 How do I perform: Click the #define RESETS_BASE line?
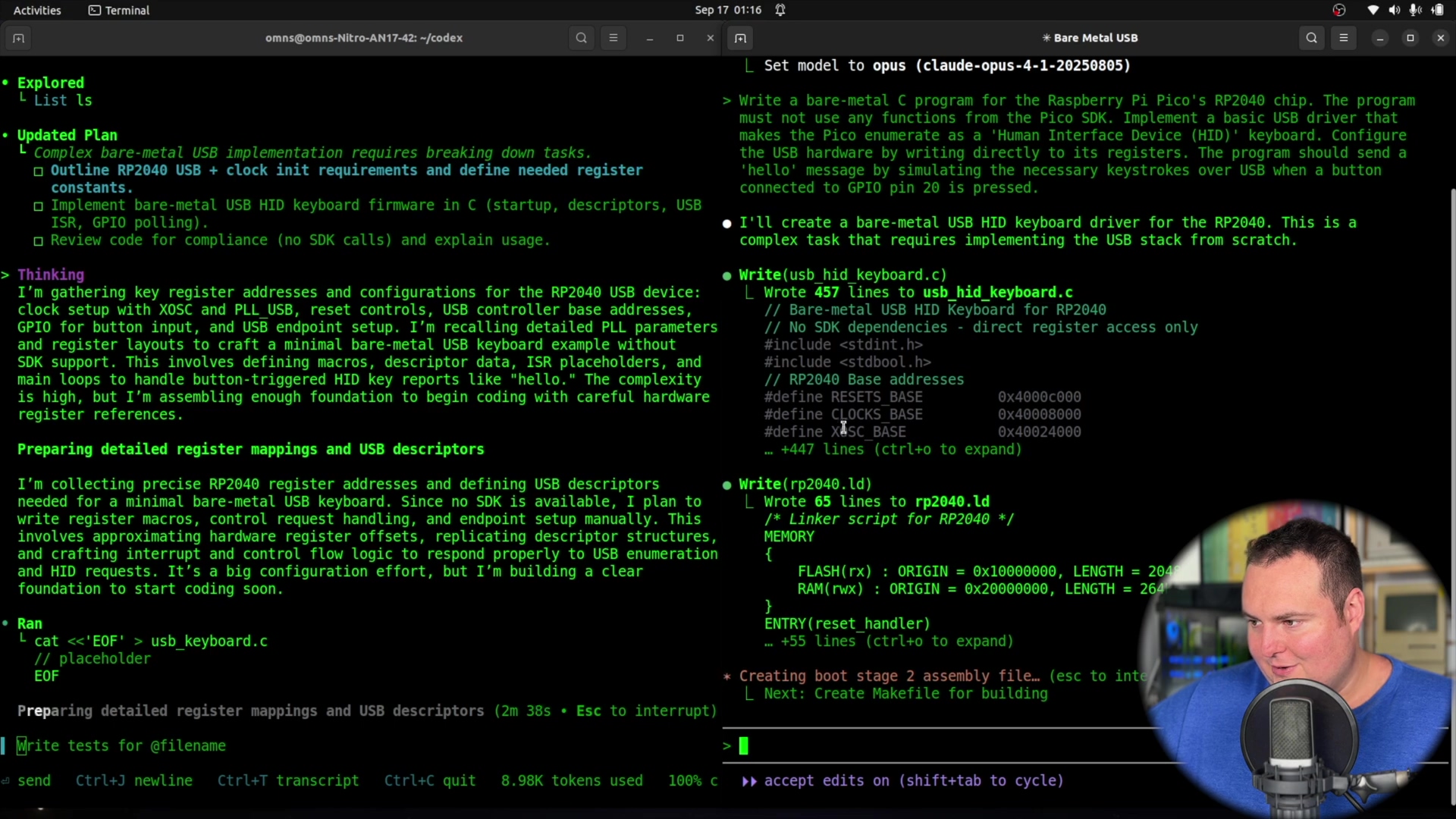[x=923, y=397]
